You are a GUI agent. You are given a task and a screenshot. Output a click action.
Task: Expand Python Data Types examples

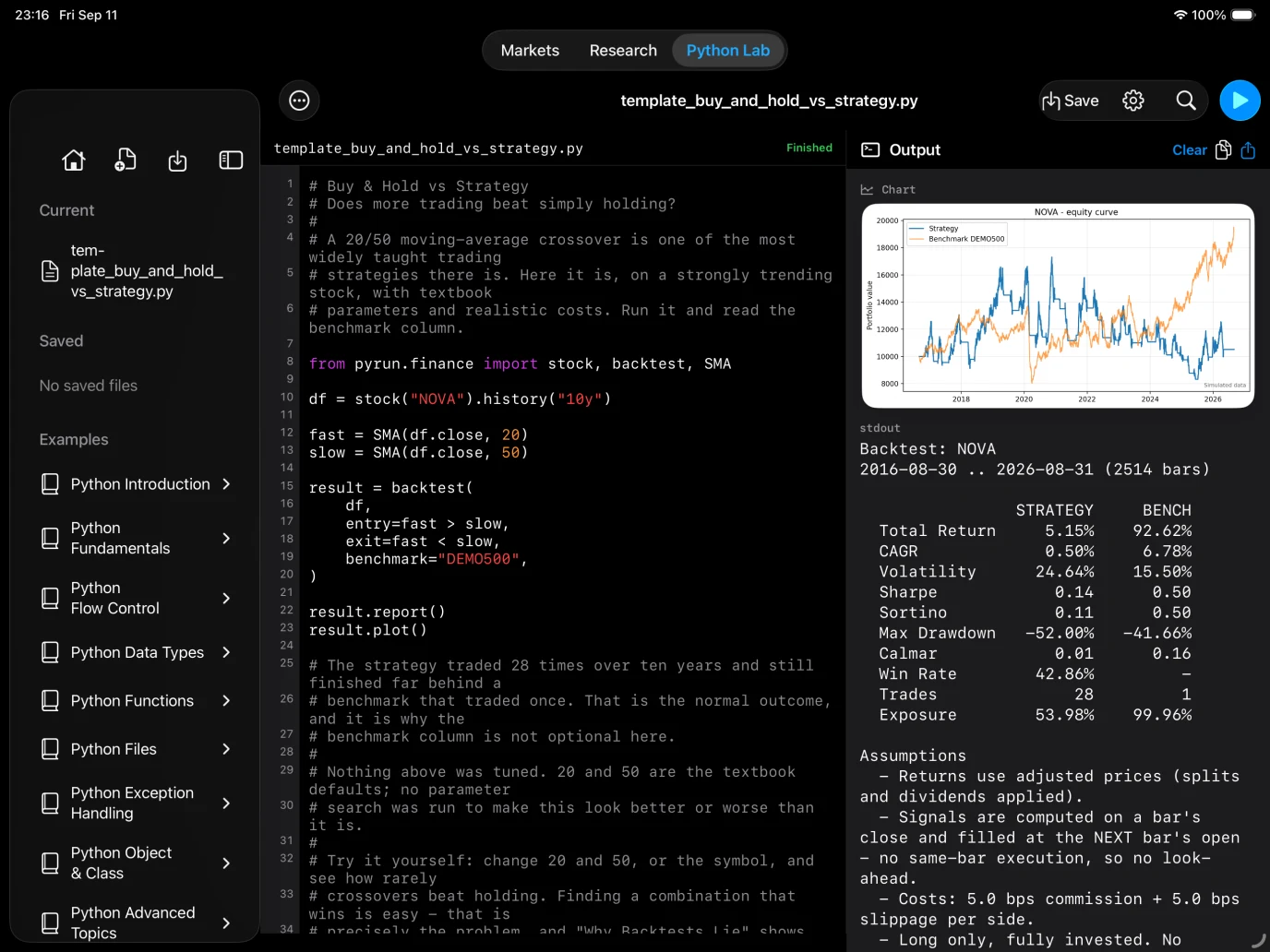(137, 653)
